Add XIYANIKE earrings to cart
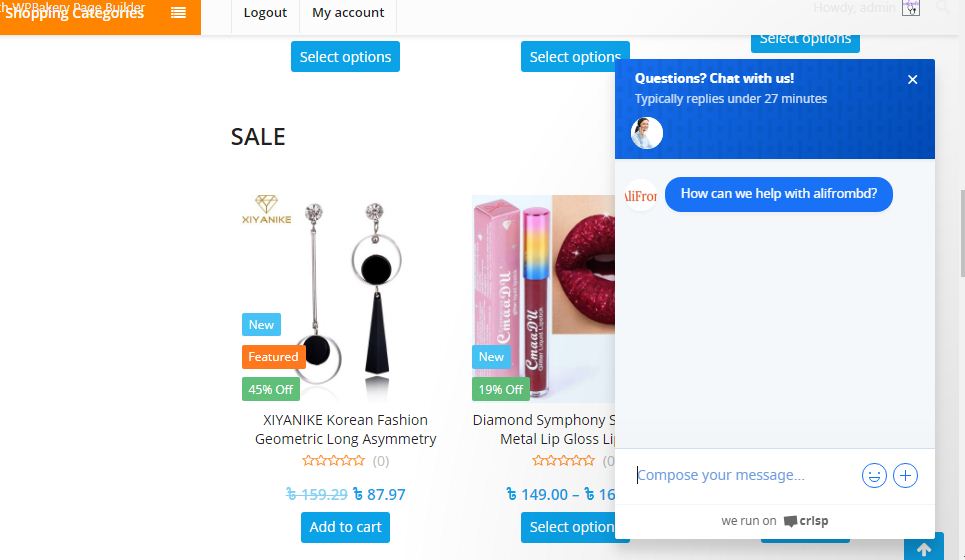Image resolution: width=965 pixels, height=560 pixels. pyautogui.click(x=345, y=527)
